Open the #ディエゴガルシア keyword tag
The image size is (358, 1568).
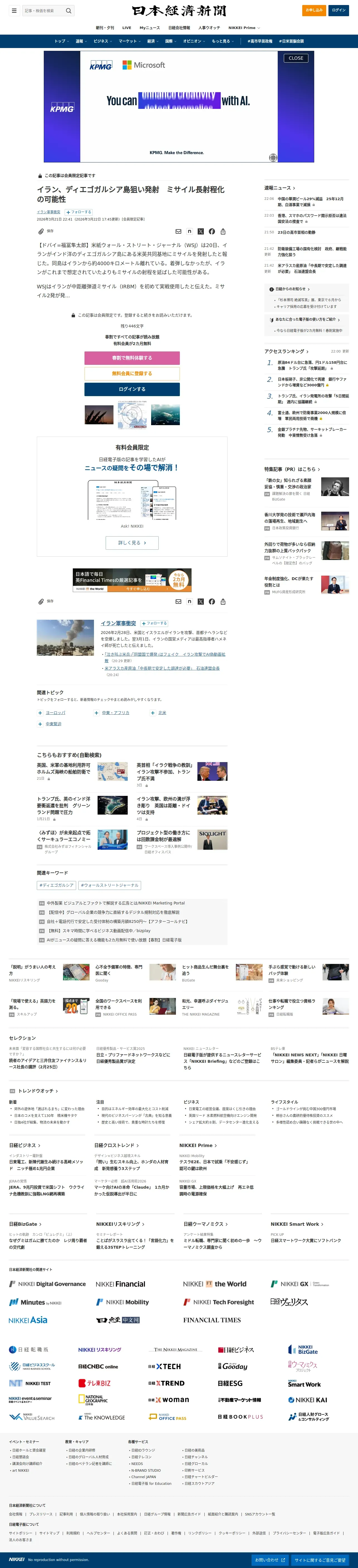pos(56,886)
